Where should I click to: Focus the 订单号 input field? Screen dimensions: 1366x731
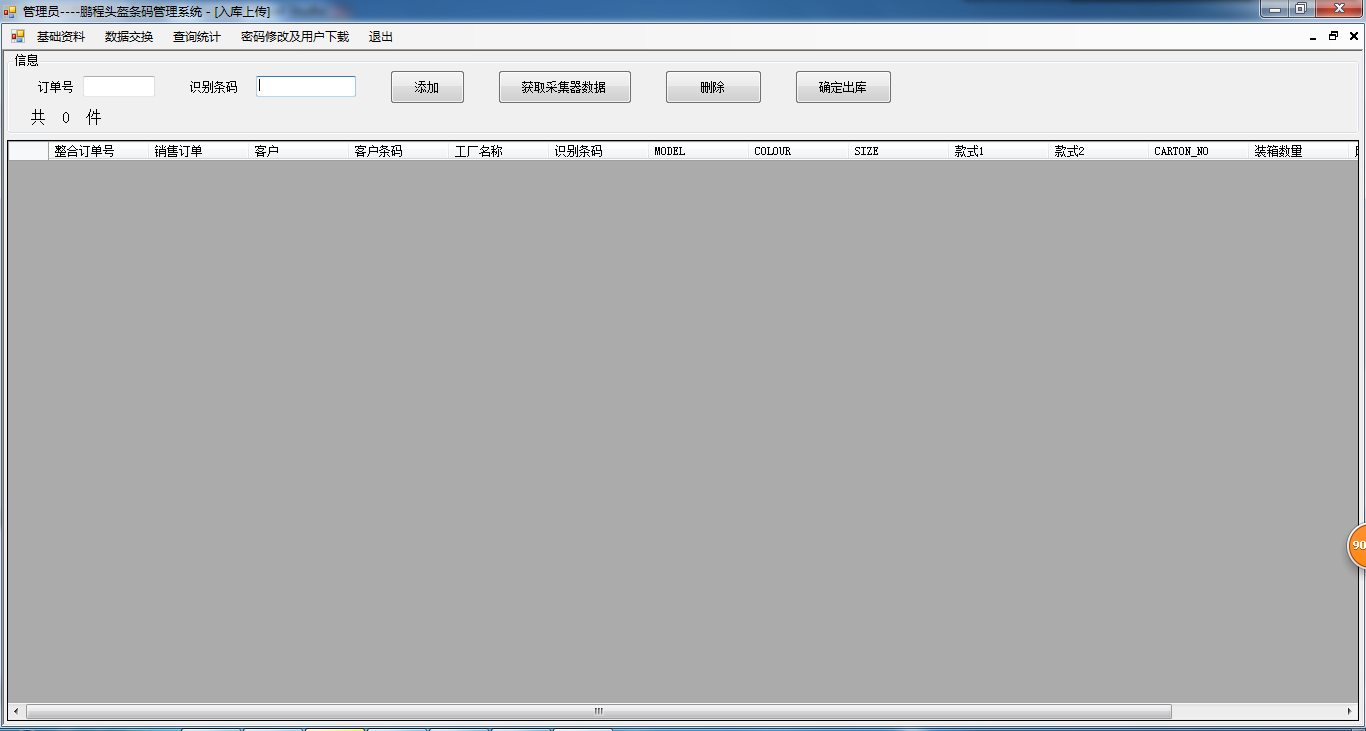coord(119,87)
